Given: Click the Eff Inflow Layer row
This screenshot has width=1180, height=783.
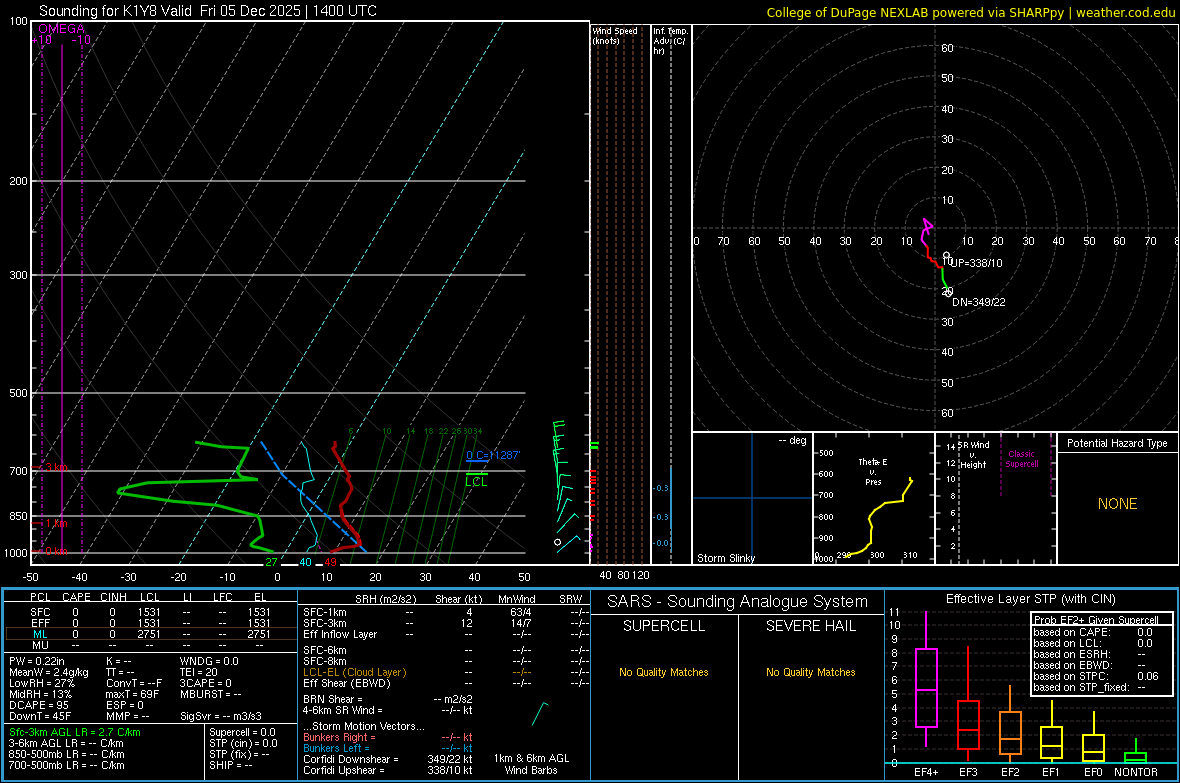Looking at the screenshot, I should [446, 634].
